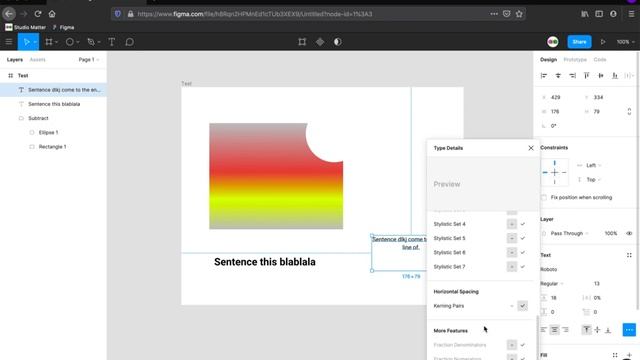Enable Stylistic Set 6 checkmark
Viewport: 640px width, 360px height.
coord(522,253)
